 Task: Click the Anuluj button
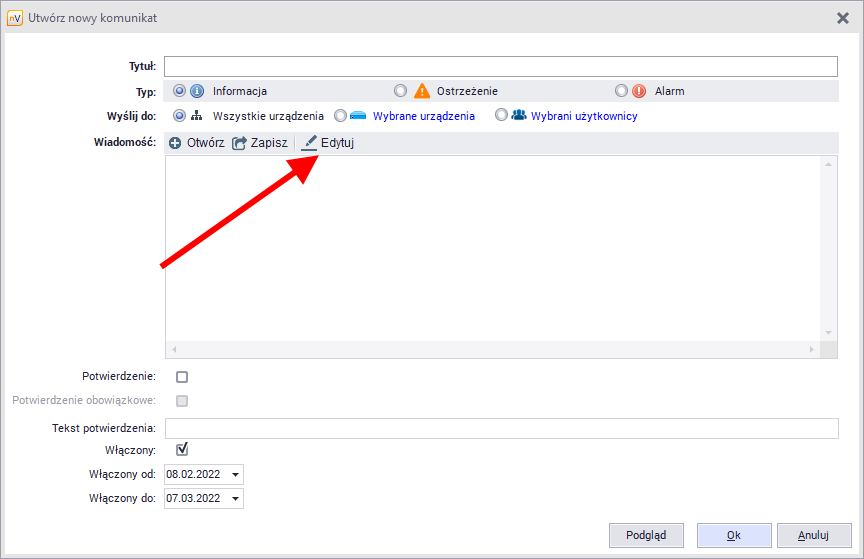tap(814, 535)
